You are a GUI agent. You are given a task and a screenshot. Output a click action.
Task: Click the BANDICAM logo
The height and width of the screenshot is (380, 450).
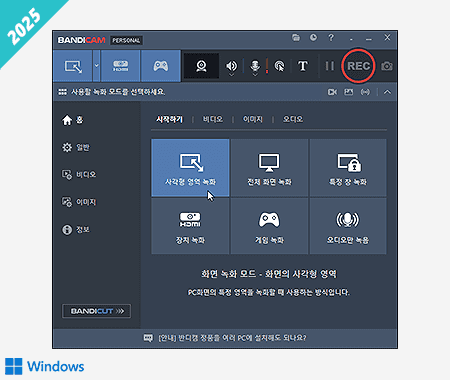81,40
